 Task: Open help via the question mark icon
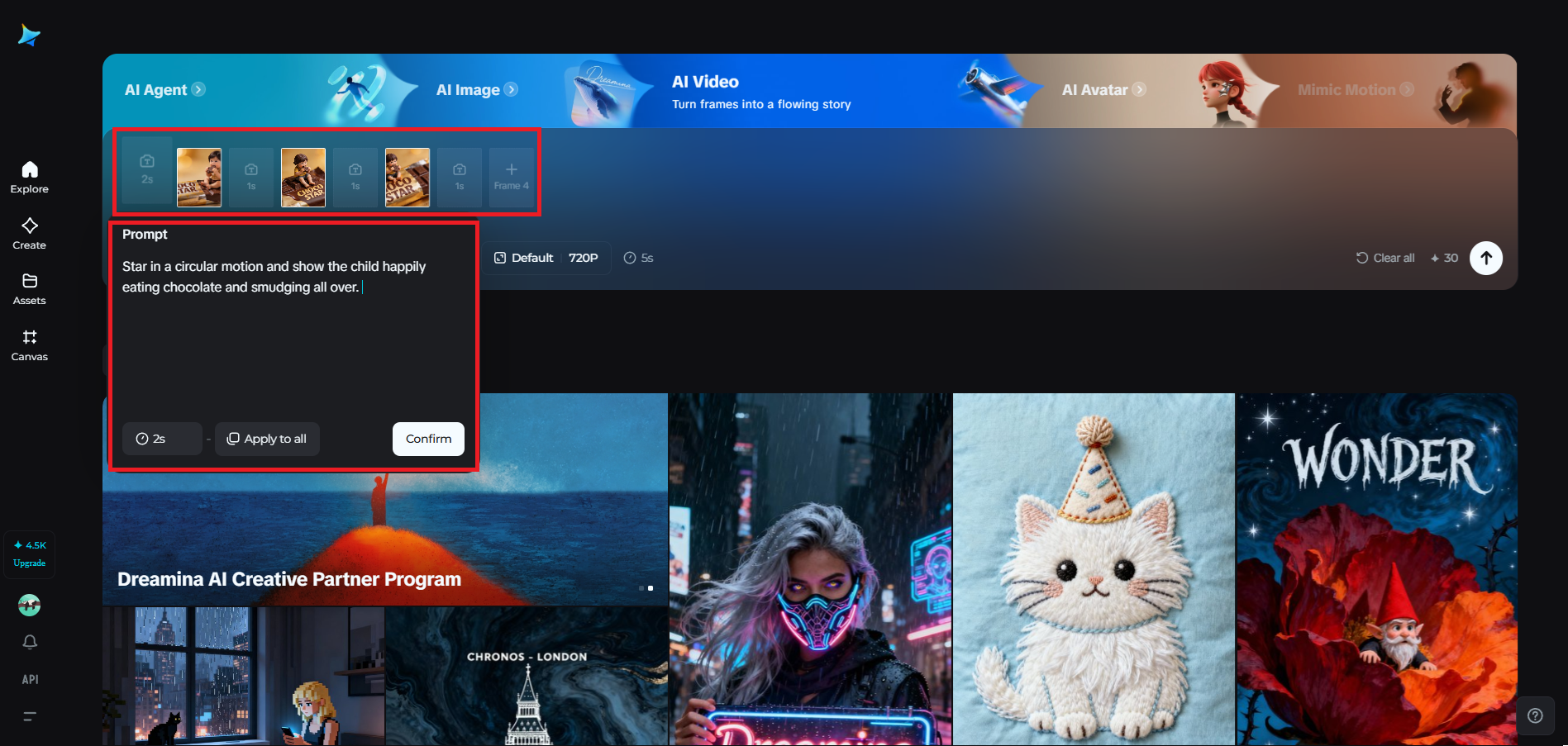(x=1535, y=715)
